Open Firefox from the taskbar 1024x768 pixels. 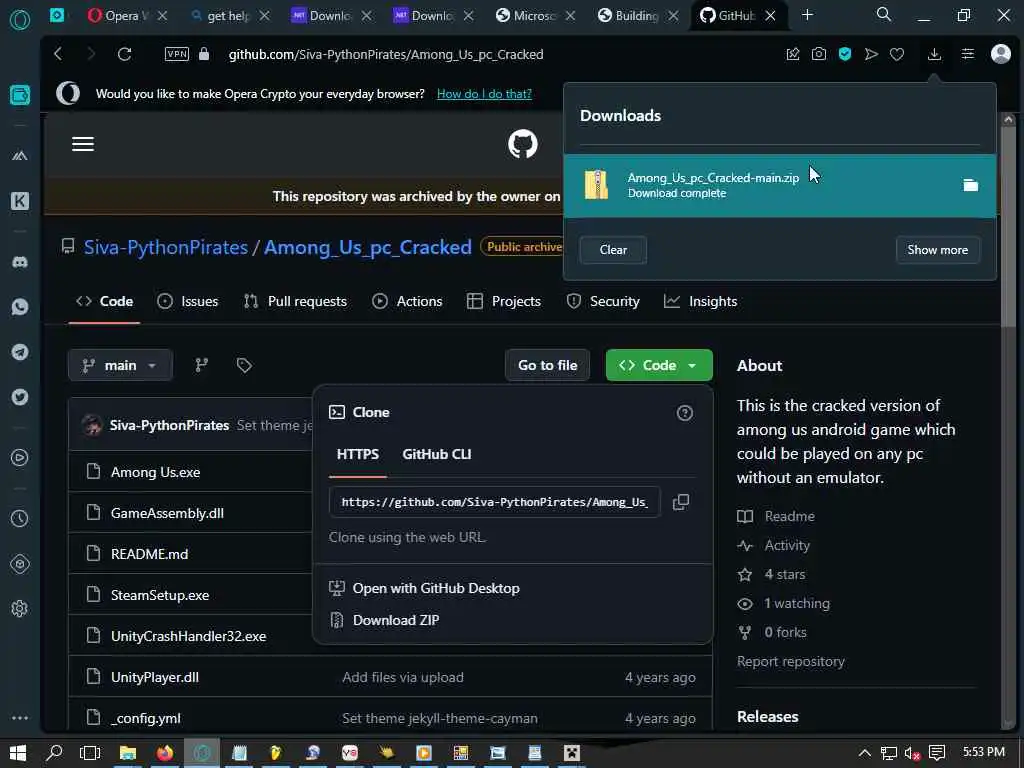(x=165, y=753)
